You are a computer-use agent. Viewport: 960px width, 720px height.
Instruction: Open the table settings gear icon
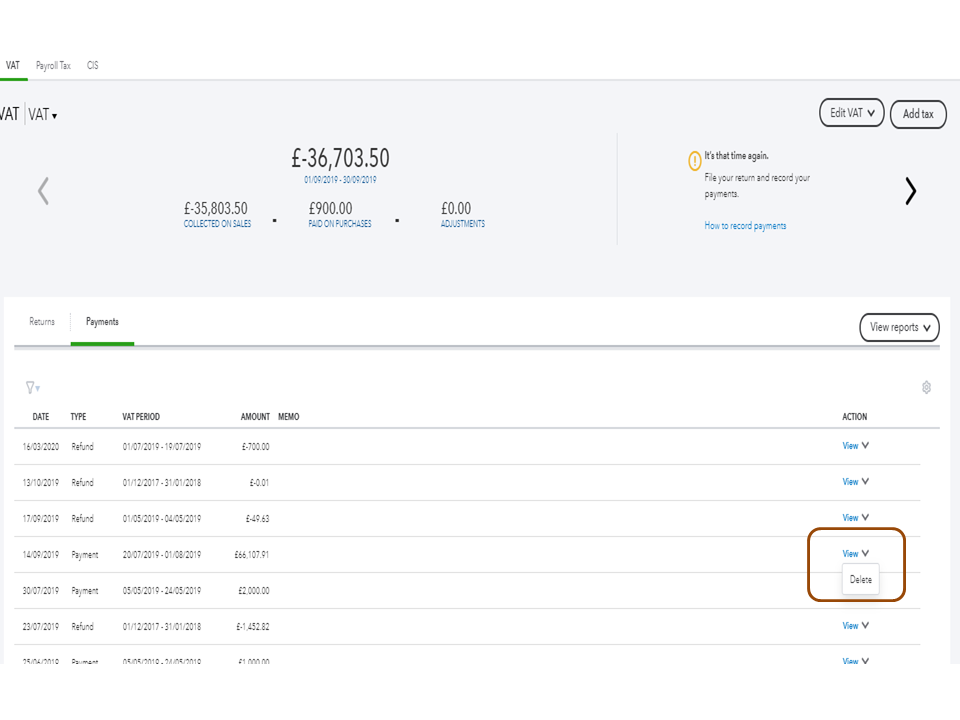coord(926,387)
